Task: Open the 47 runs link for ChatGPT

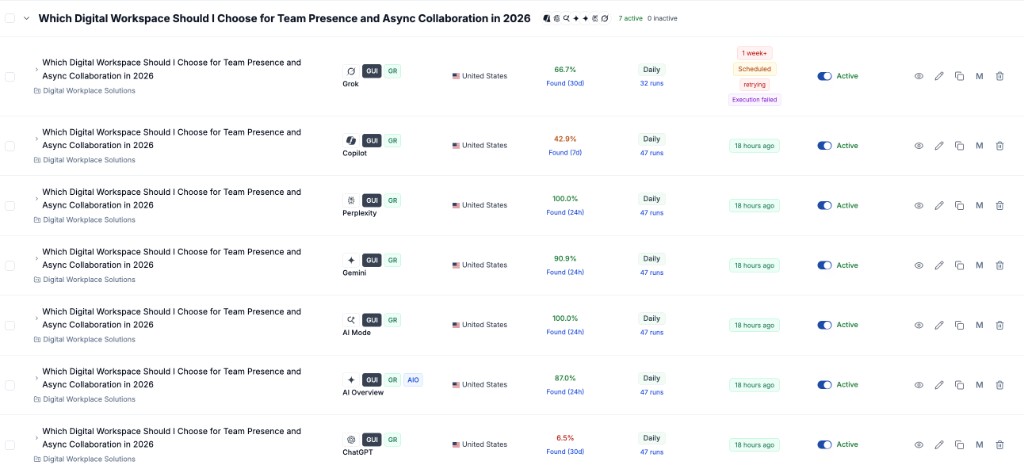Action: coord(652,452)
